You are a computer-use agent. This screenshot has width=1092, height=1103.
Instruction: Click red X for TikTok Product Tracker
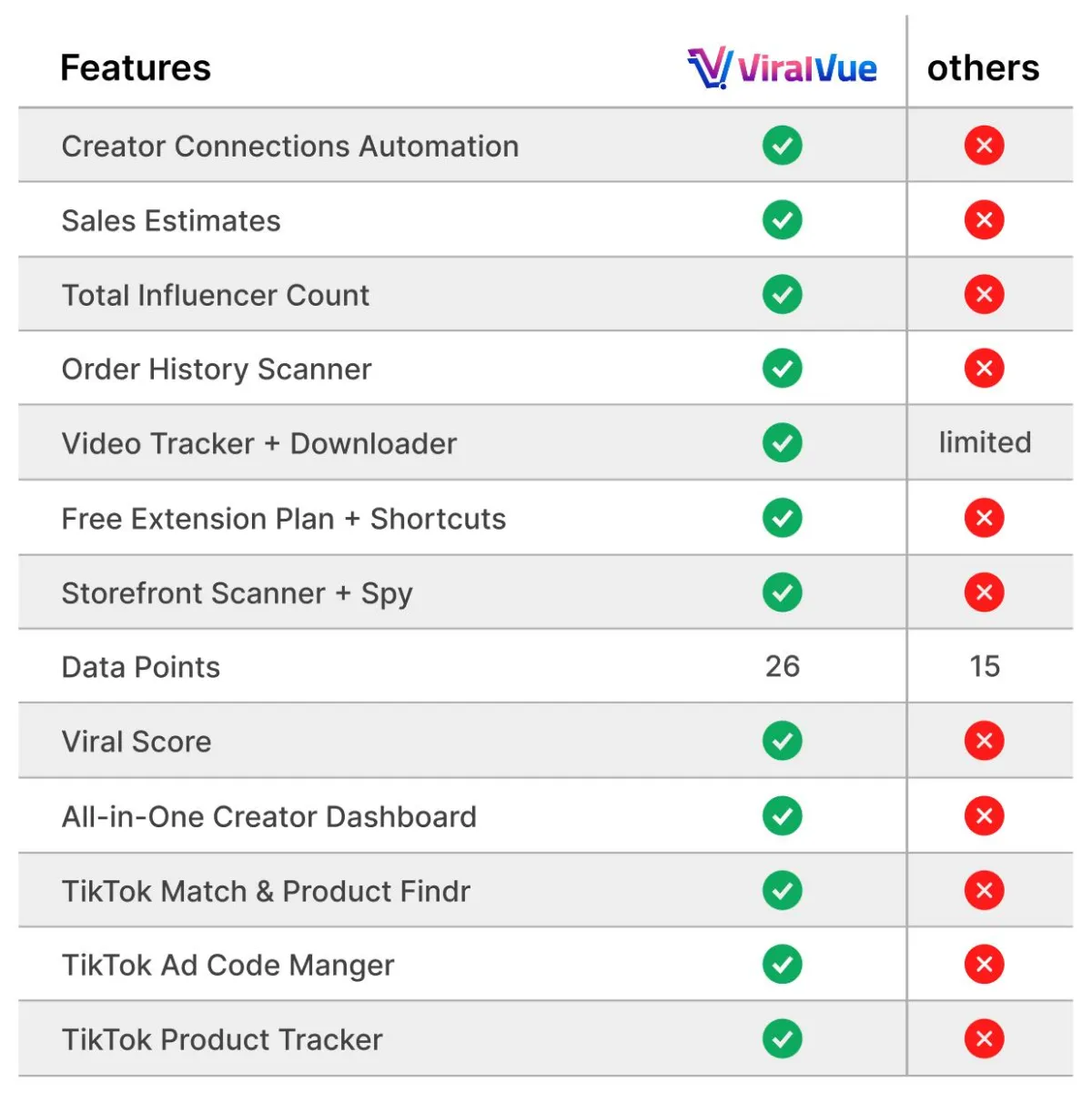click(x=985, y=1039)
